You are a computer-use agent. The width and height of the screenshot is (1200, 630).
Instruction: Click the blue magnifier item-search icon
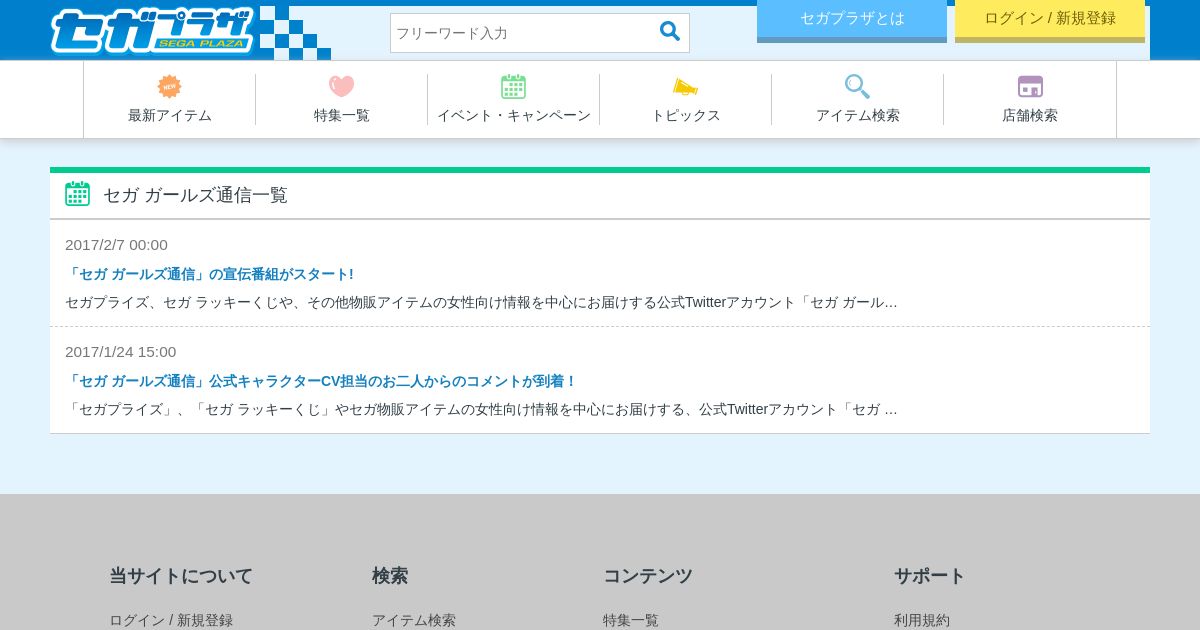[x=857, y=87]
